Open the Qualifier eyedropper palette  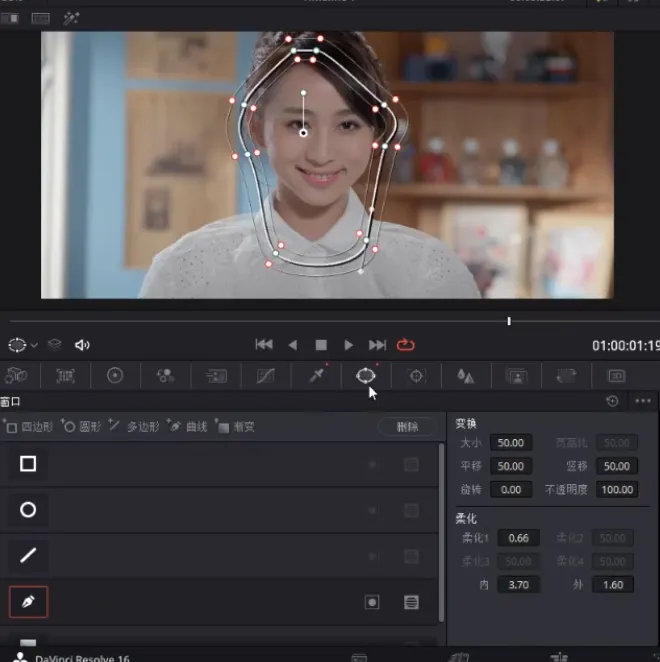[x=316, y=375]
